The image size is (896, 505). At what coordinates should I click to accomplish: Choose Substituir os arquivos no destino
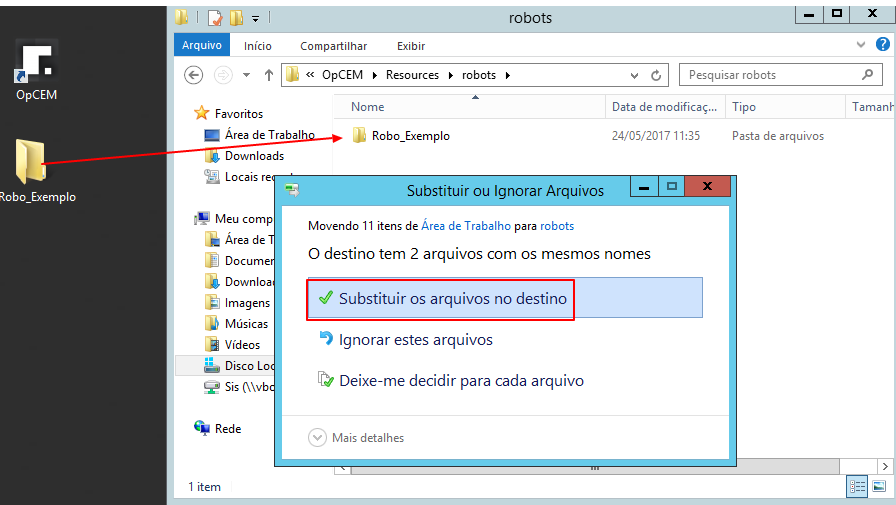[x=452, y=298]
